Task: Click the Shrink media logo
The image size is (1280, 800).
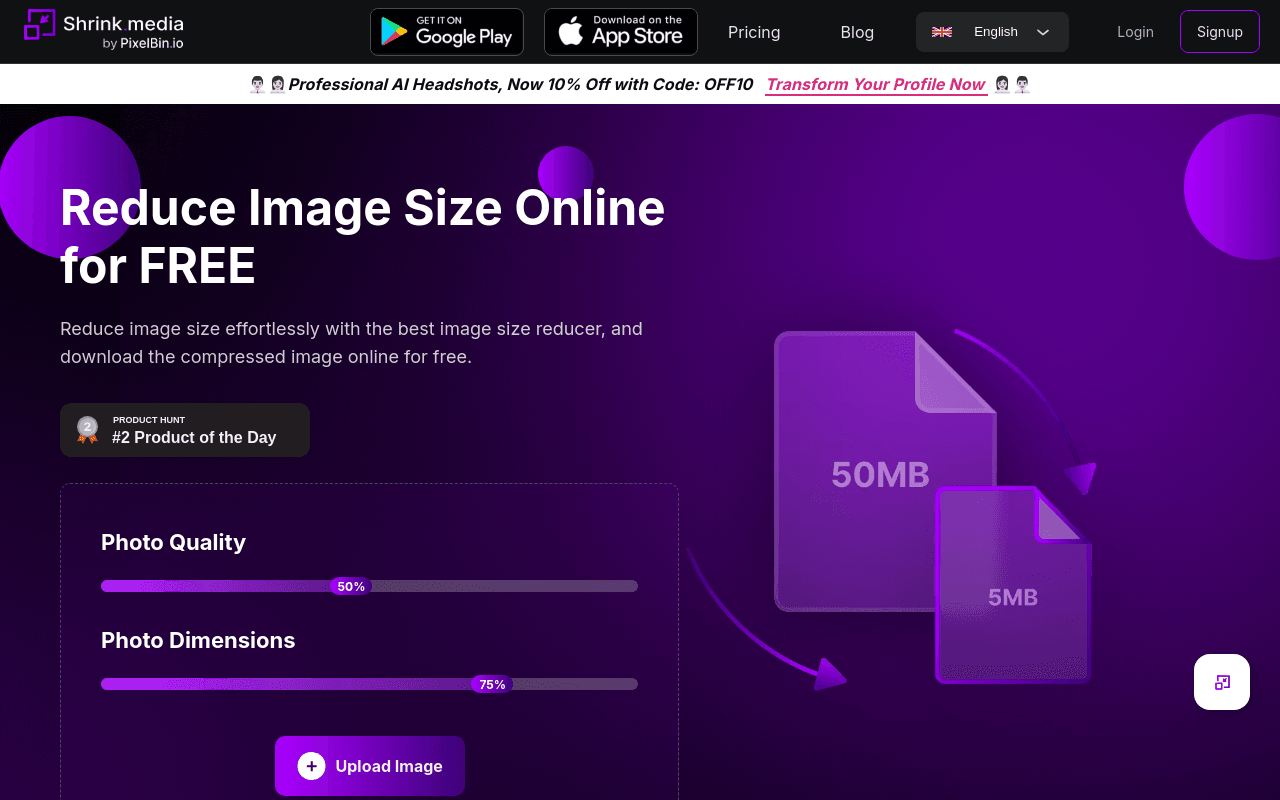Action: (104, 31)
